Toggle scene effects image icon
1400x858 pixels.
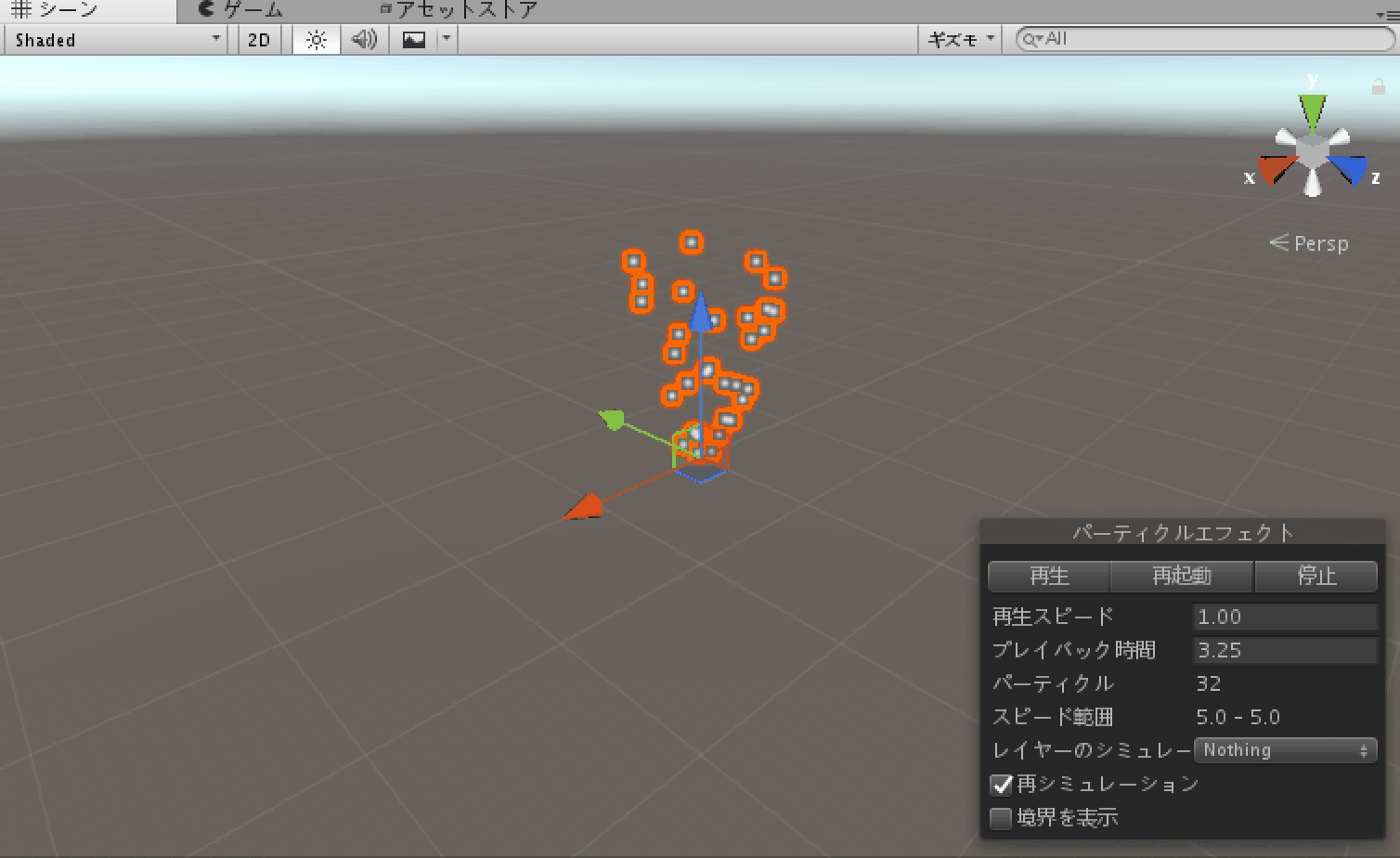tap(414, 40)
